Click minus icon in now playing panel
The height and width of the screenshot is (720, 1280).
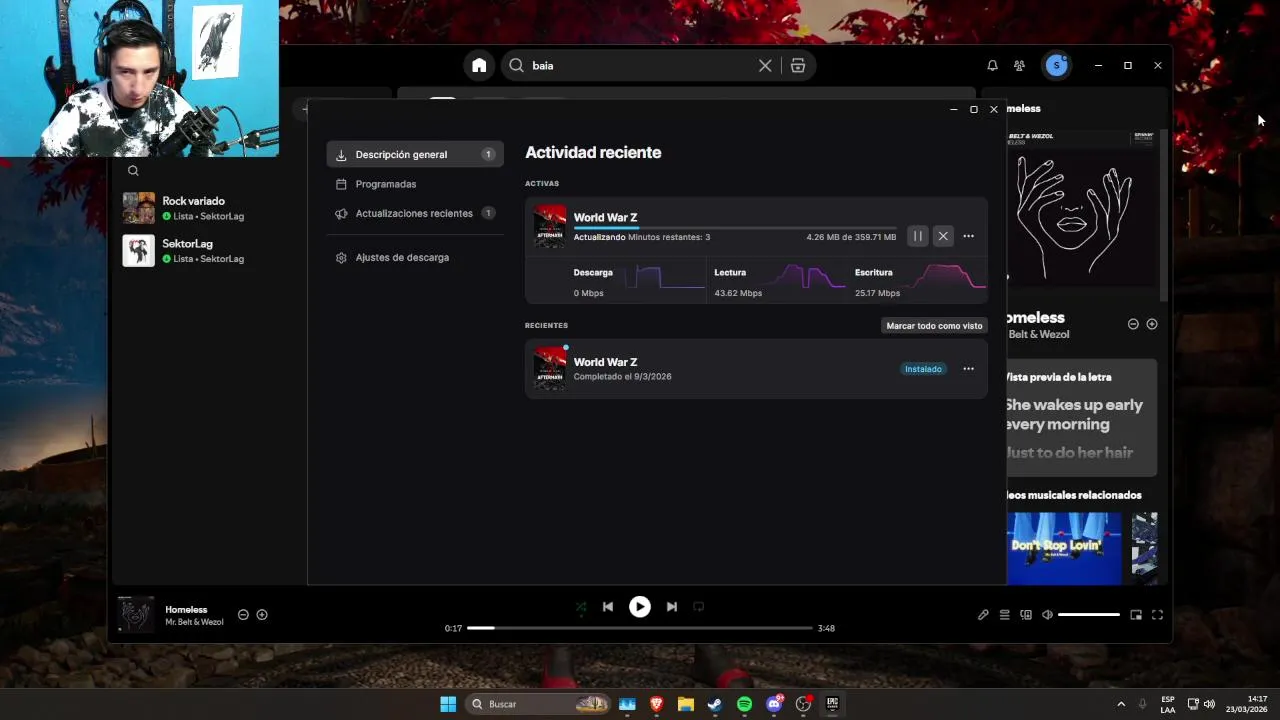click(x=1133, y=324)
